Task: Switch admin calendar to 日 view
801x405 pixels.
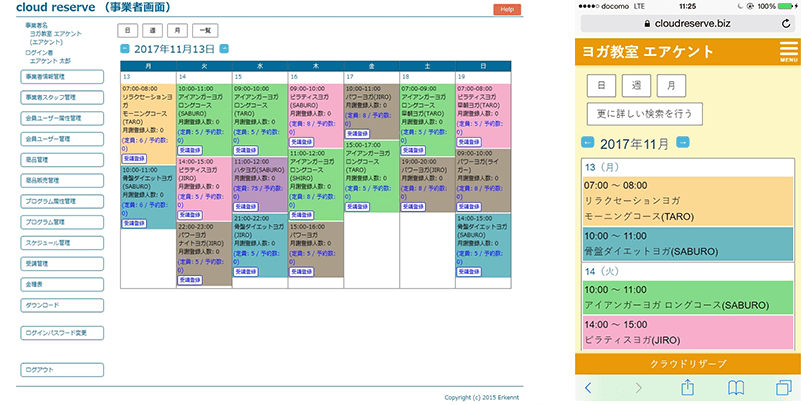Action: [x=128, y=31]
